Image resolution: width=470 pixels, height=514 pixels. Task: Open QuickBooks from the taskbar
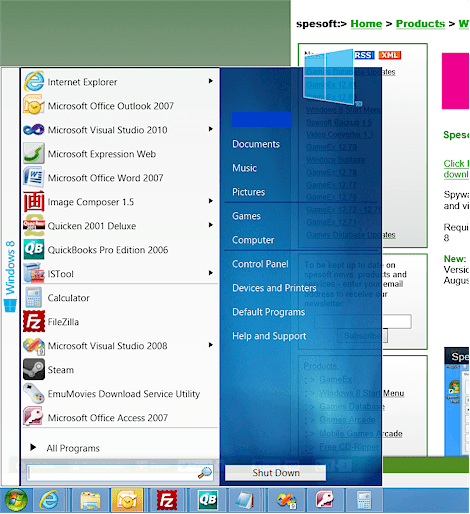(x=208, y=500)
